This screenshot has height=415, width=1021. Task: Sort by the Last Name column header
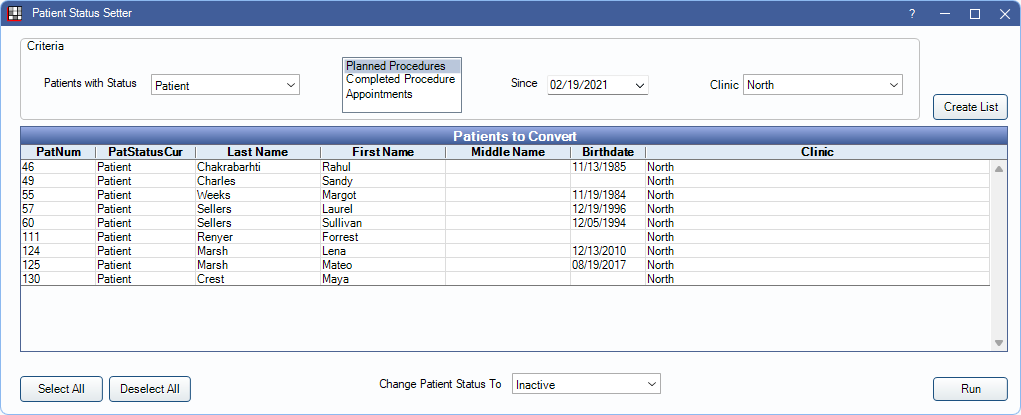(257, 152)
